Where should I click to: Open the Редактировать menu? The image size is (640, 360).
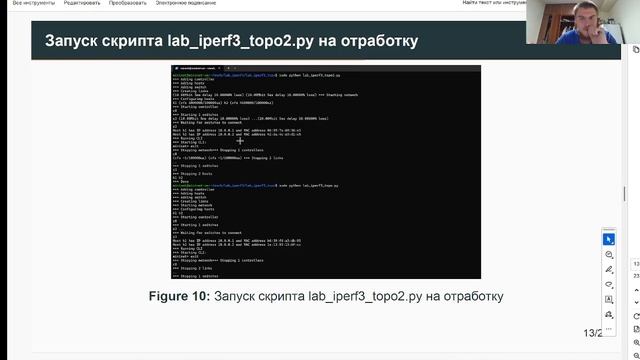click(x=82, y=3)
